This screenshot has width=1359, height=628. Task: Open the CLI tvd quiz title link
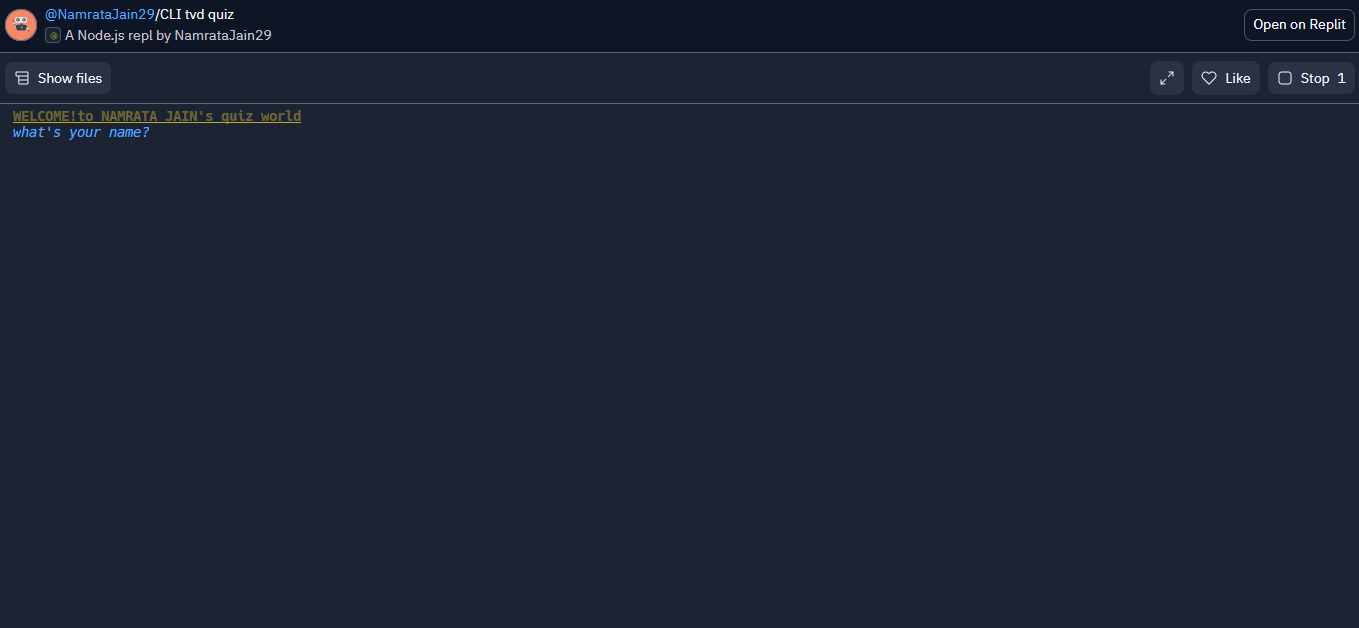(x=197, y=14)
